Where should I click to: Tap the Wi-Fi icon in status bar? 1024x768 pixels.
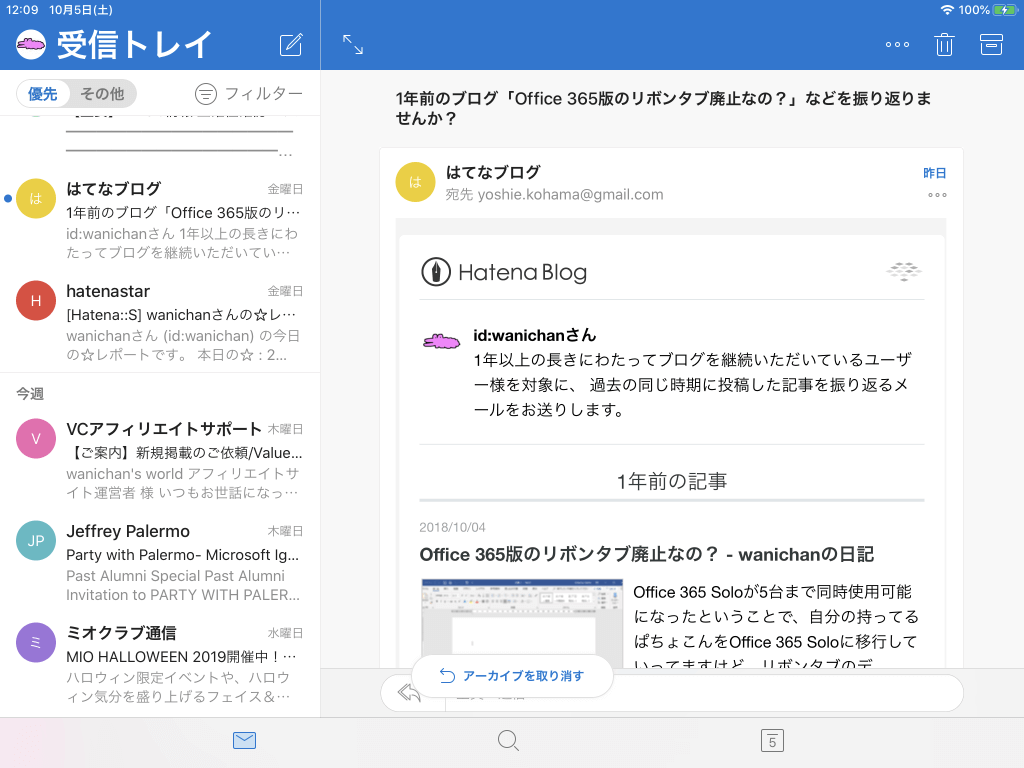coord(947,10)
